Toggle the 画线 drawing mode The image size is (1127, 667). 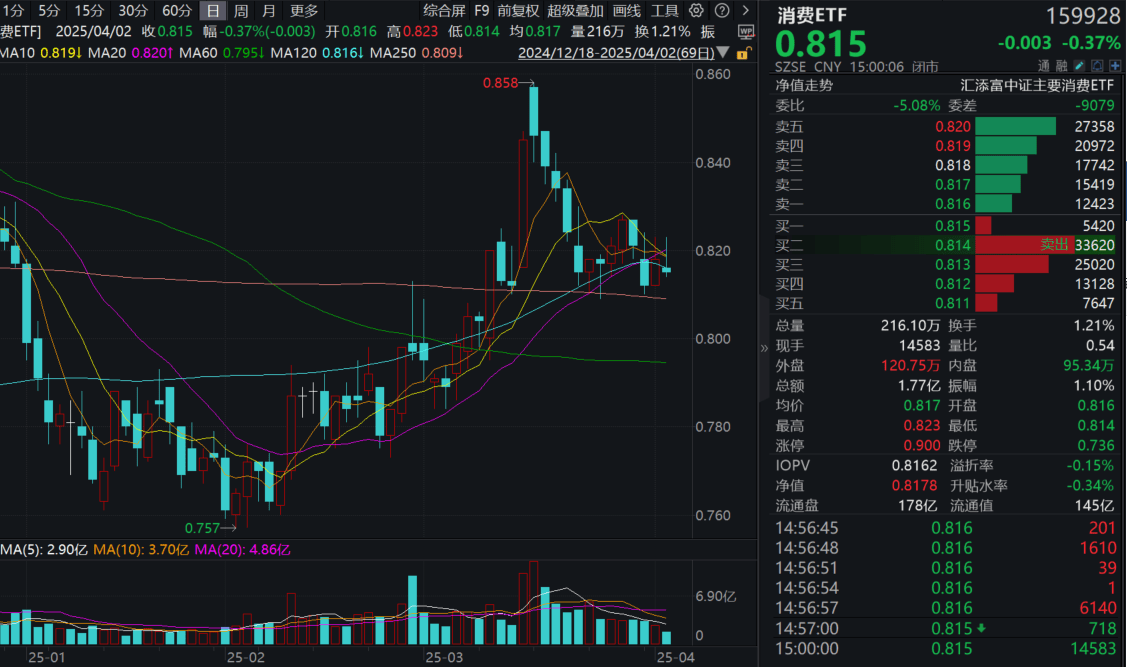(625, 11)
